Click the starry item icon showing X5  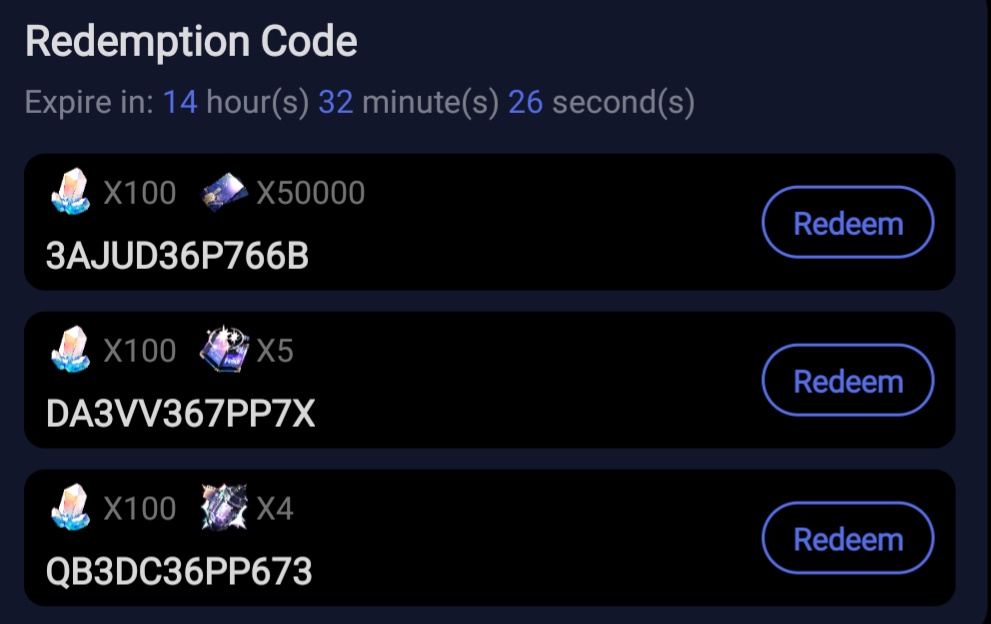224,349
